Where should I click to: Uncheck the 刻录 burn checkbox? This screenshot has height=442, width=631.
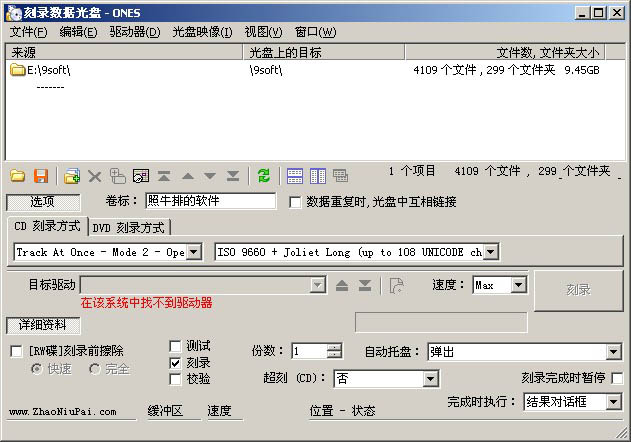click(175, 363)
